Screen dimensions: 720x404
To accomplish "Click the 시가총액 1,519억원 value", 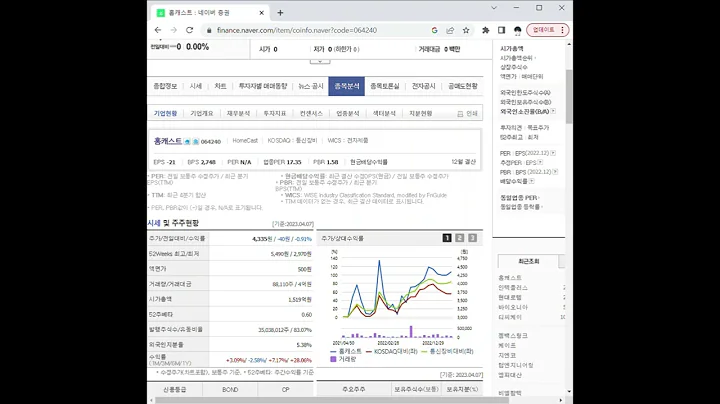I will [300, 299].
